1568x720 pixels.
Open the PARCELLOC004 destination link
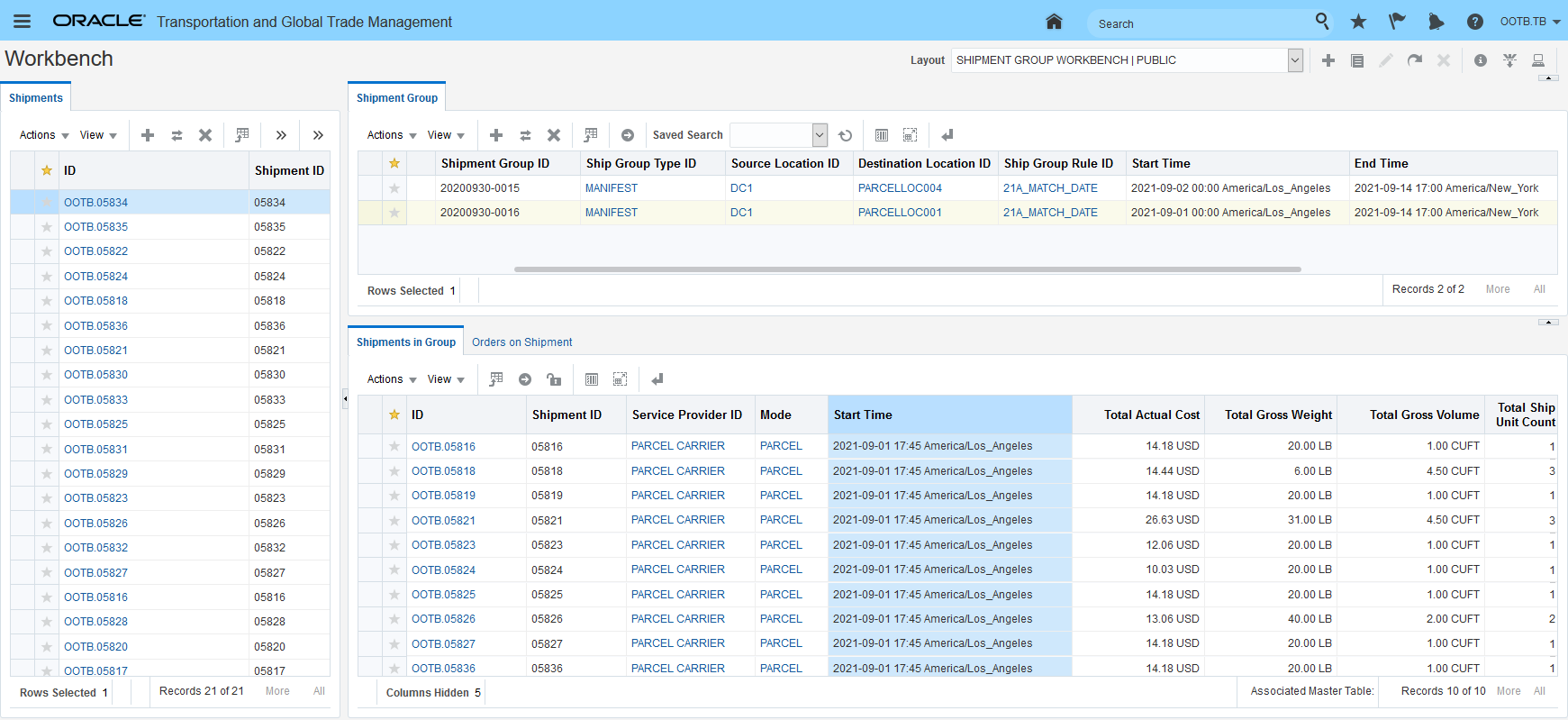pyautogui.click(x=899, y=188)
